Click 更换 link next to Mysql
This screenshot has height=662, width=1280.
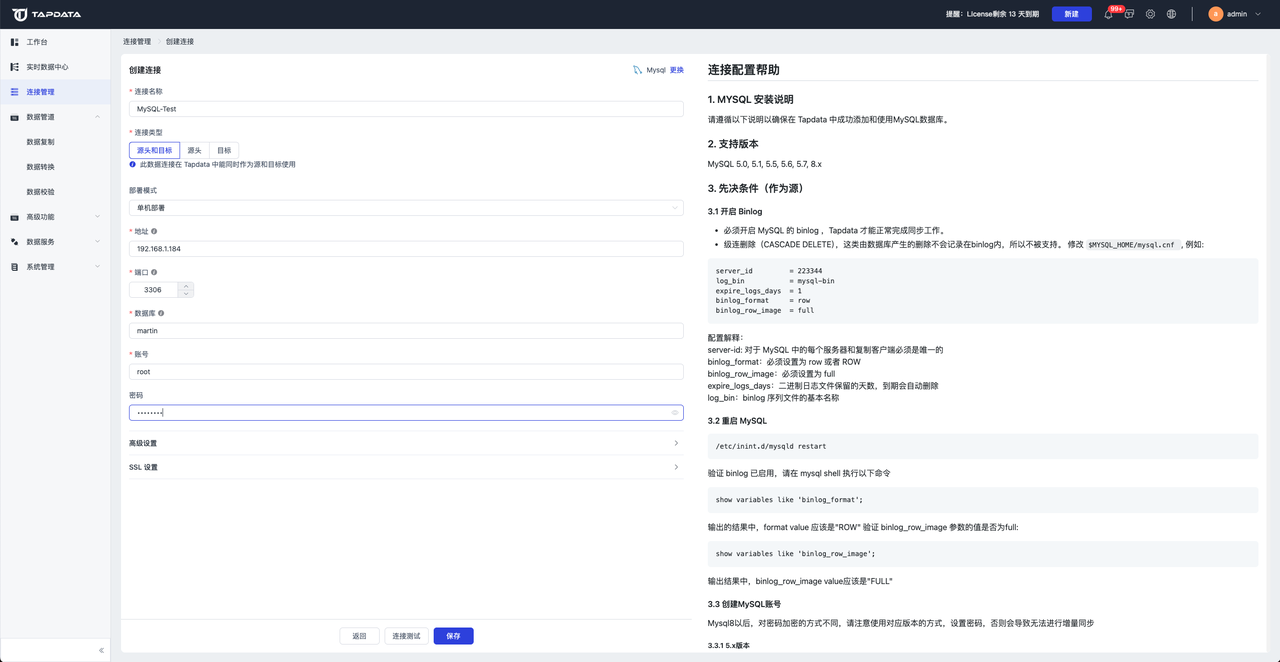[x=677, y=70]
